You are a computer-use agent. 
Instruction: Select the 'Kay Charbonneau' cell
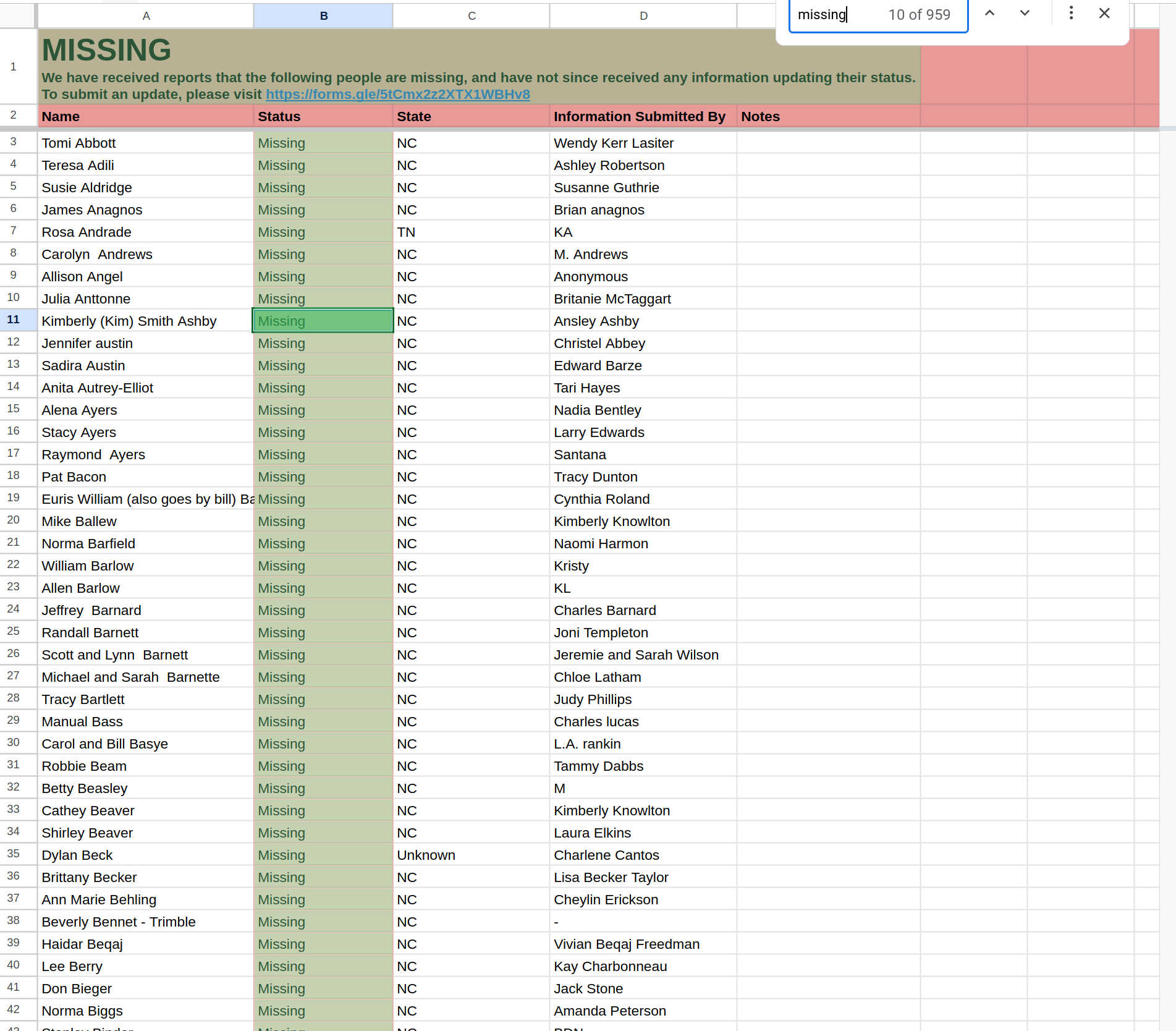tap(643, 966)
